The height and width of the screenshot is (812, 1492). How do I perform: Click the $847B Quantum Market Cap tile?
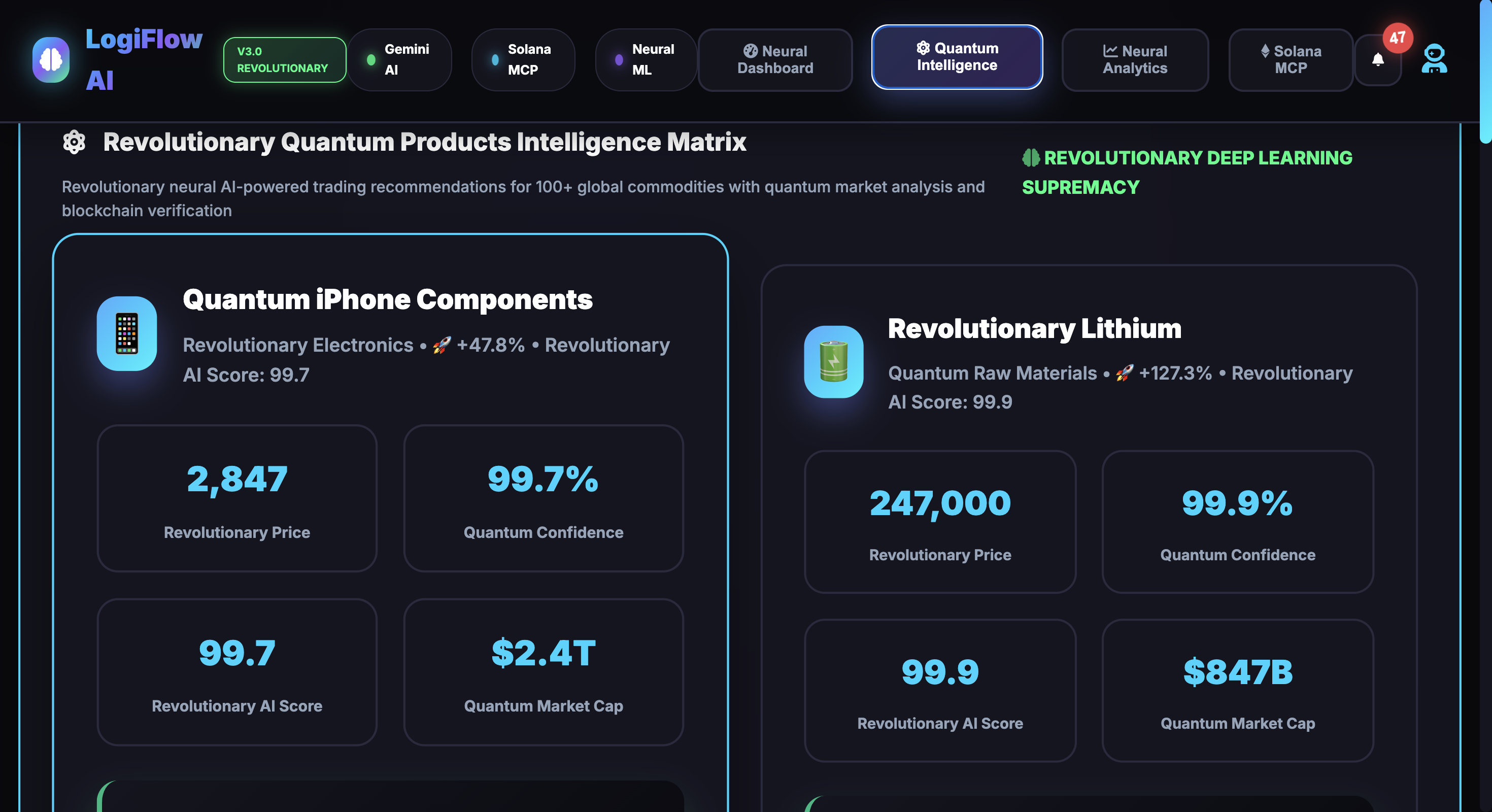click(1237, 690)
